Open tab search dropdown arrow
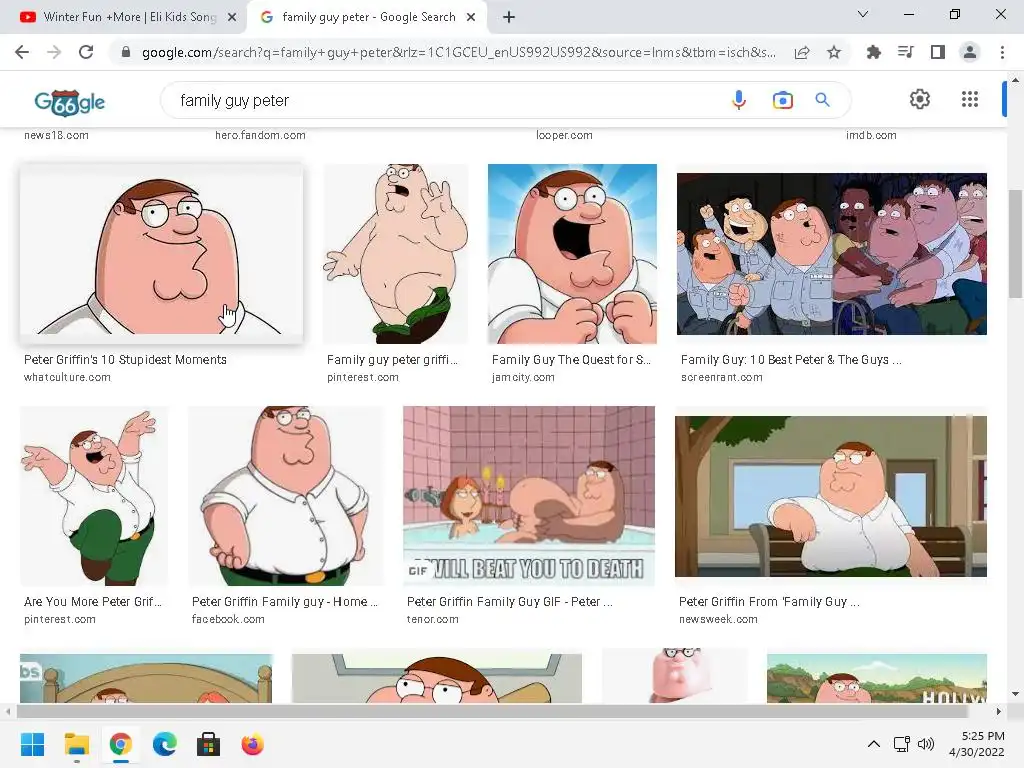Image resolution: width=1024 pixels, height=768 pixels. (x=863, y=14)
